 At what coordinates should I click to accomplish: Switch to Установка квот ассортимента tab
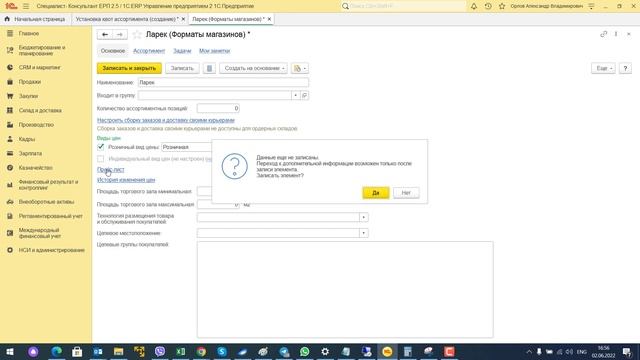(127, 19)
